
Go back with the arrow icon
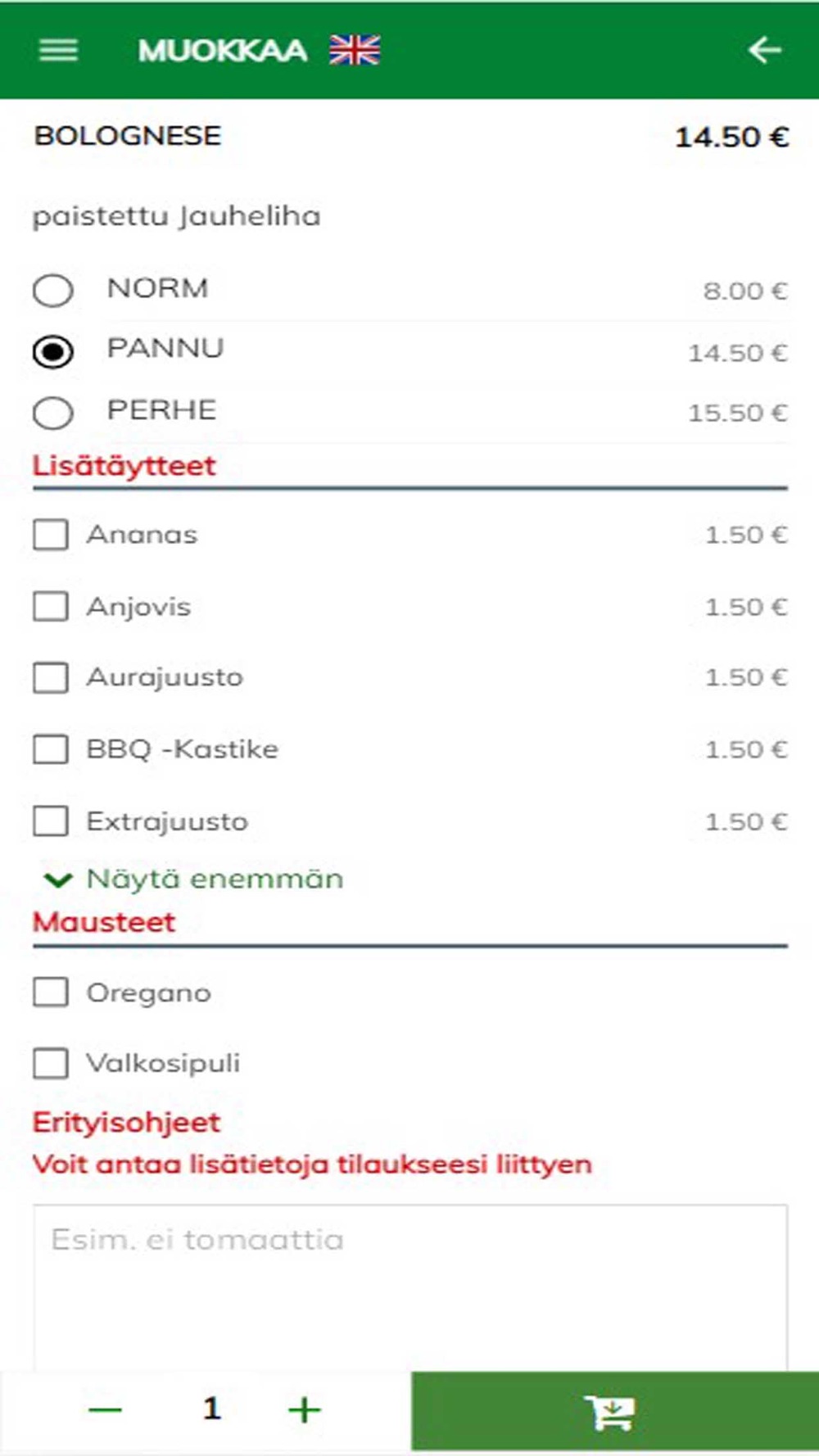tap(764, 50)
